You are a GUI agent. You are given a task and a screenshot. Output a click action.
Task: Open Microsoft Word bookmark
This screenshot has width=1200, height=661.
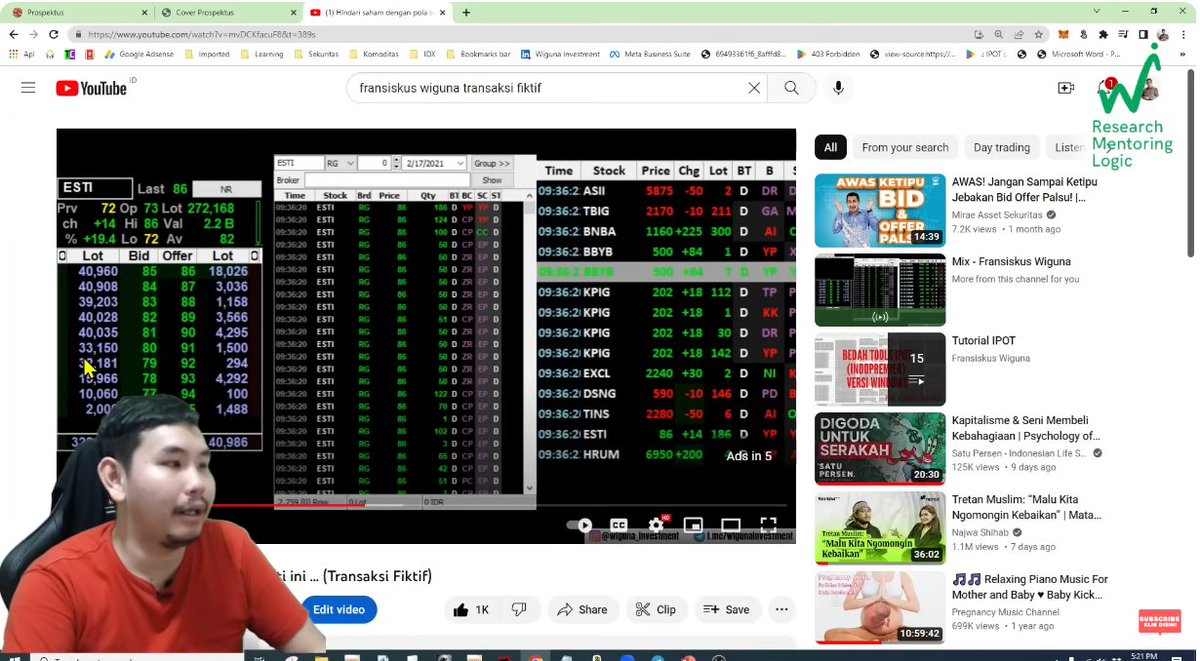(x=1079, y=54)
